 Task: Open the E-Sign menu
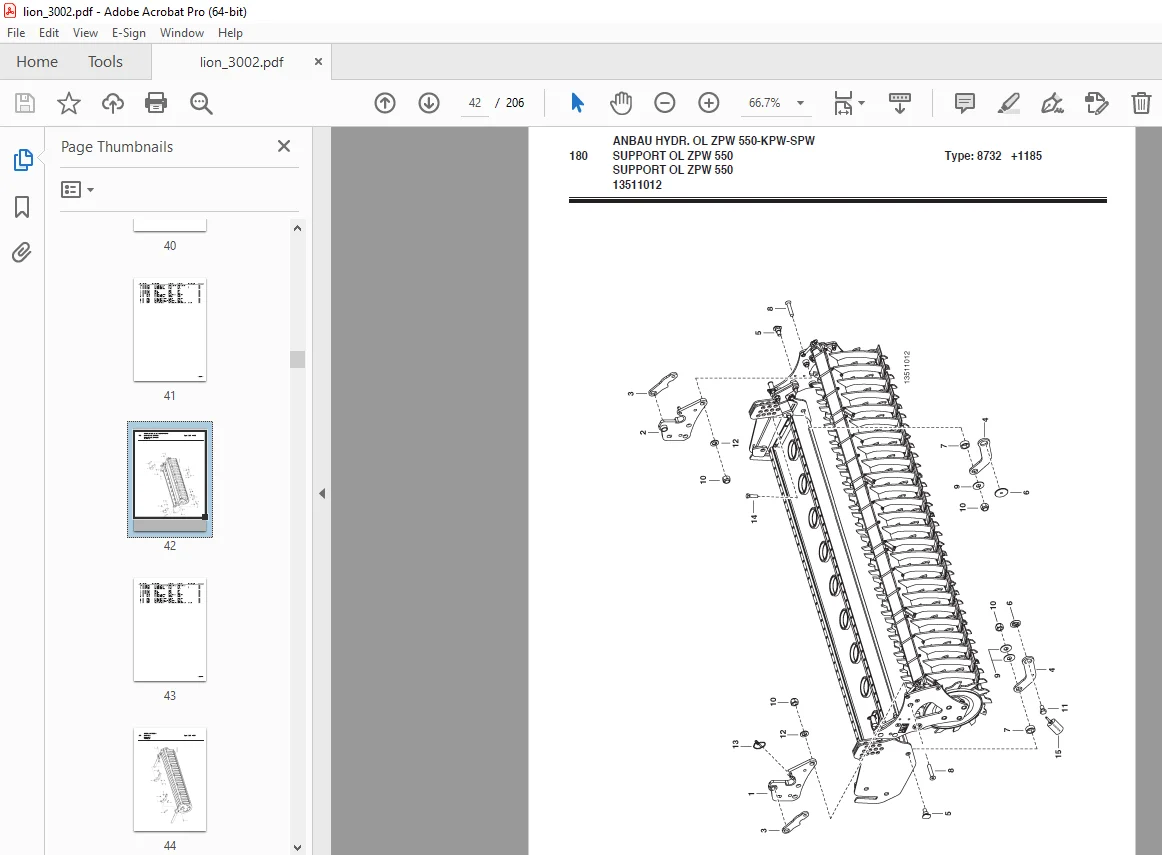pyautogui.click(x=129, y=33)
